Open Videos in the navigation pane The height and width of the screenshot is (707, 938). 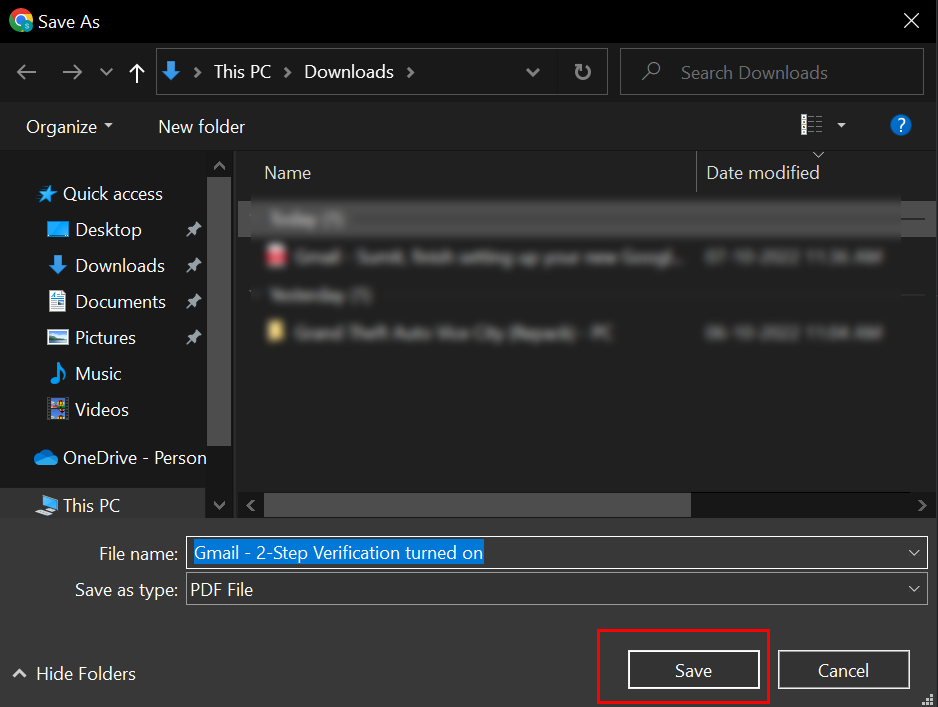tap(102, 409)
